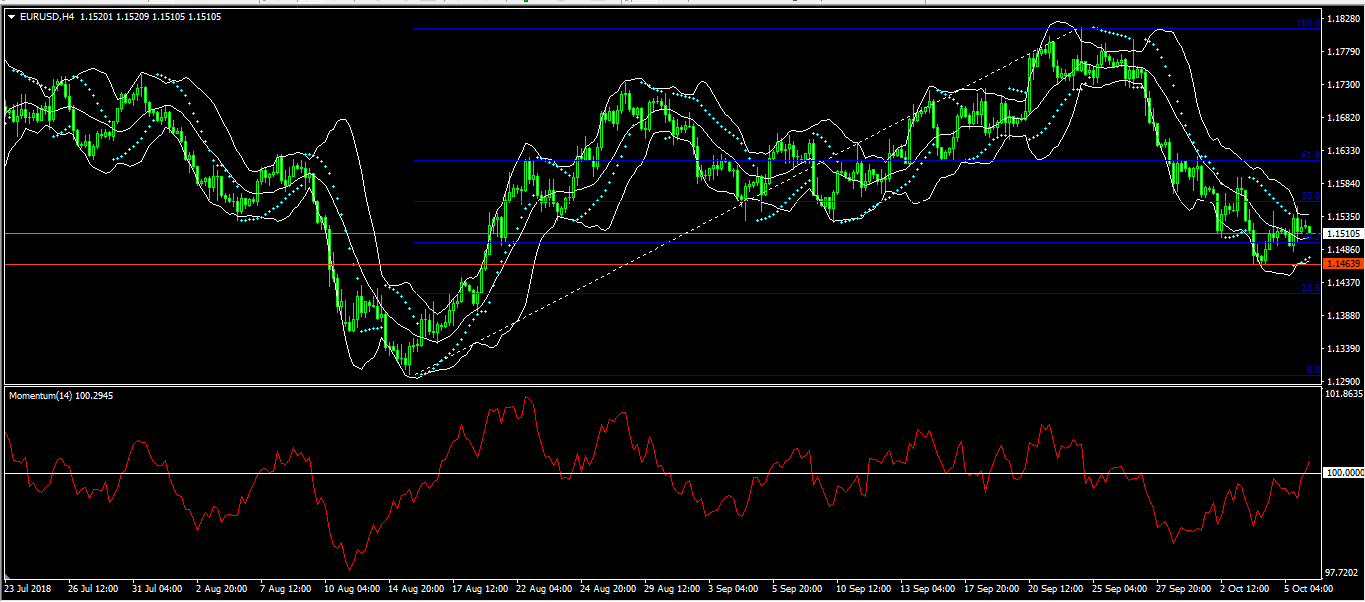Click Momentum scale value 101.8635

point(1343,395)
